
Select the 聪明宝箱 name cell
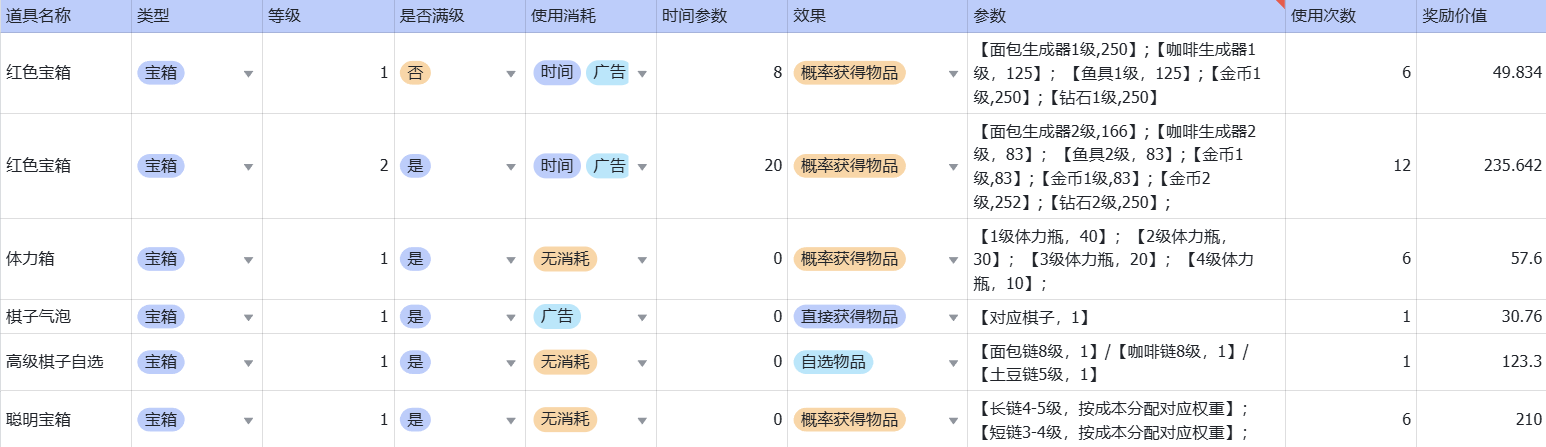tap(66, 420)
